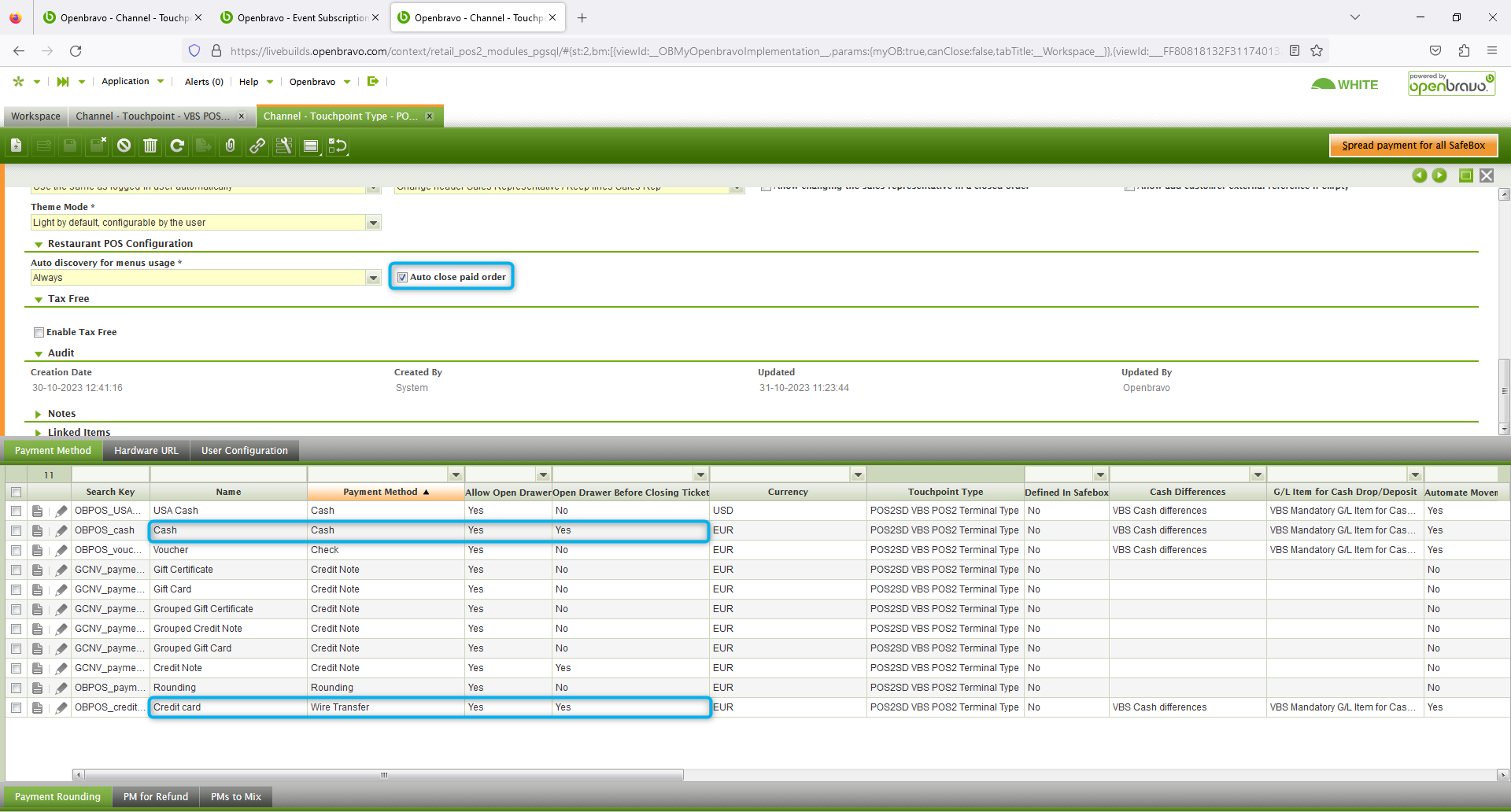Collapse the Restaurant POS Configuration section
Viewport: 1511px width, 812px height.
39,244
